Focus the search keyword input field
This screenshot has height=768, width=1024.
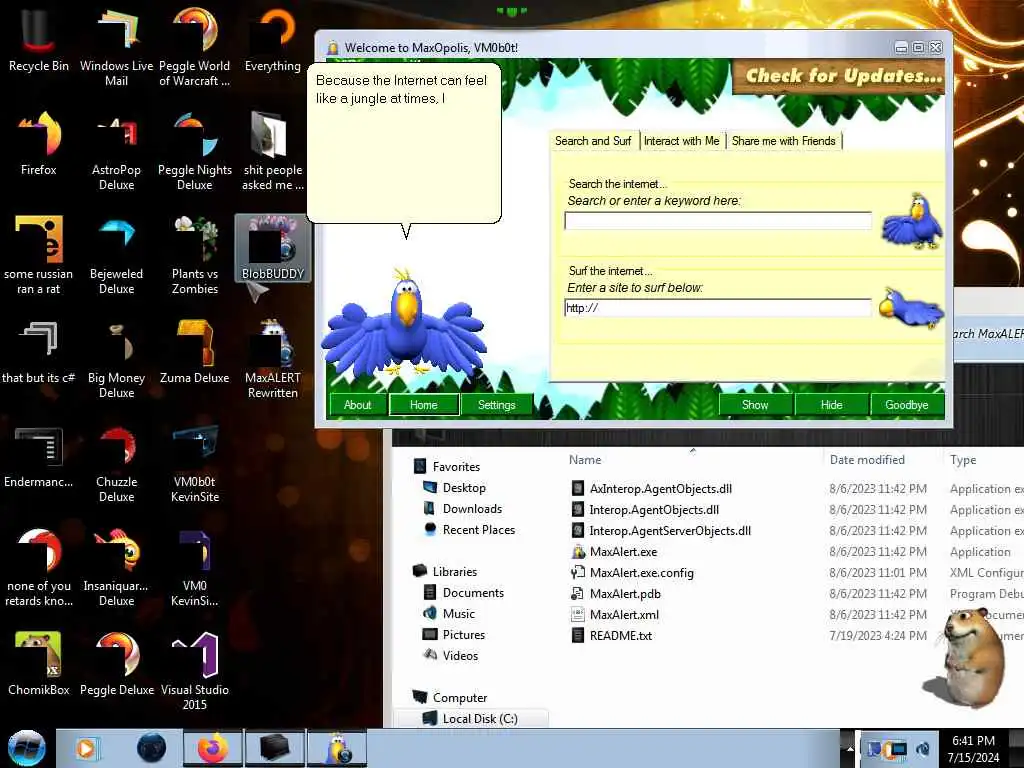tap(718, 221)
